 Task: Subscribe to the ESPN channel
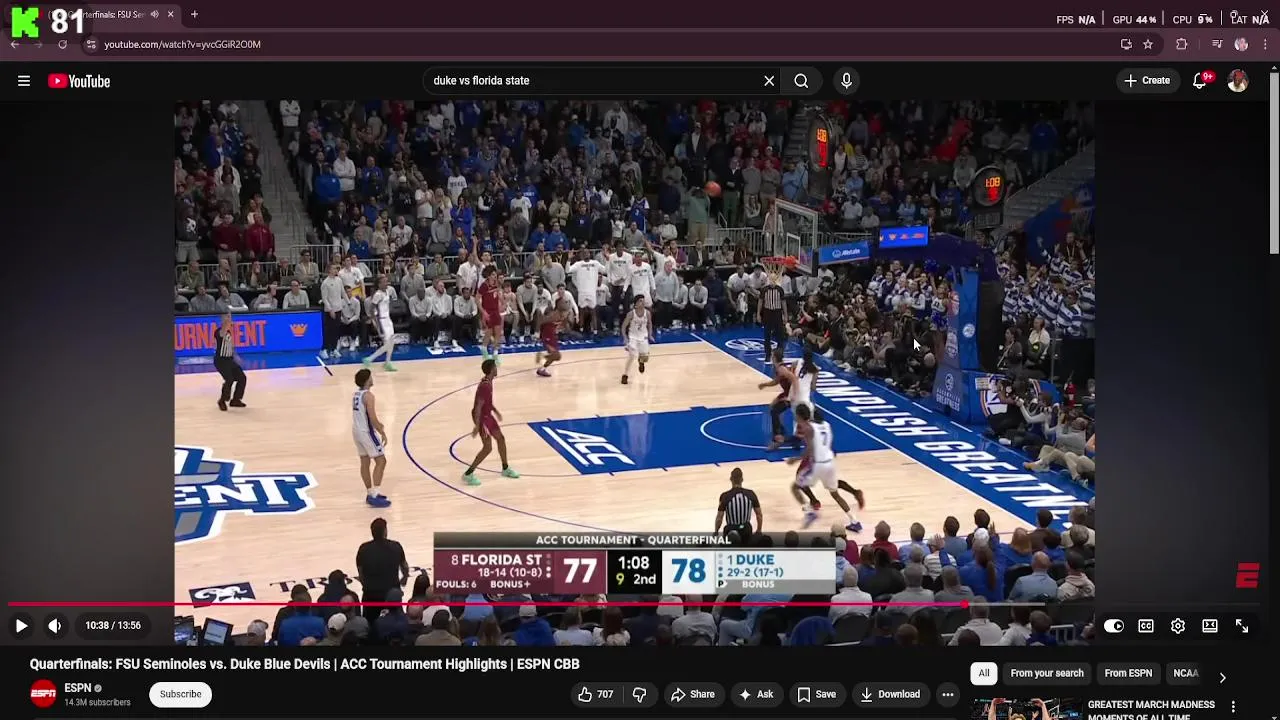181,694
